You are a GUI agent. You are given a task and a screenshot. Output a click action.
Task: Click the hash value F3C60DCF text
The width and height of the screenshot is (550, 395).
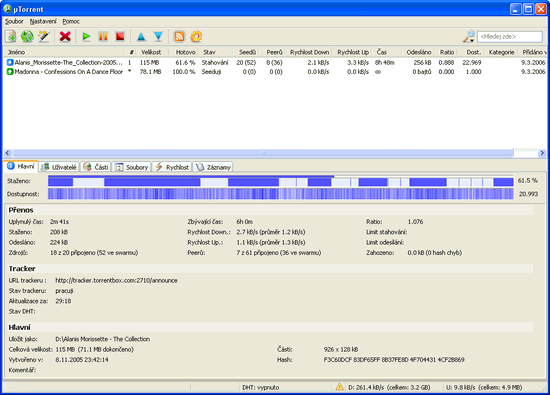pos(394,360)
